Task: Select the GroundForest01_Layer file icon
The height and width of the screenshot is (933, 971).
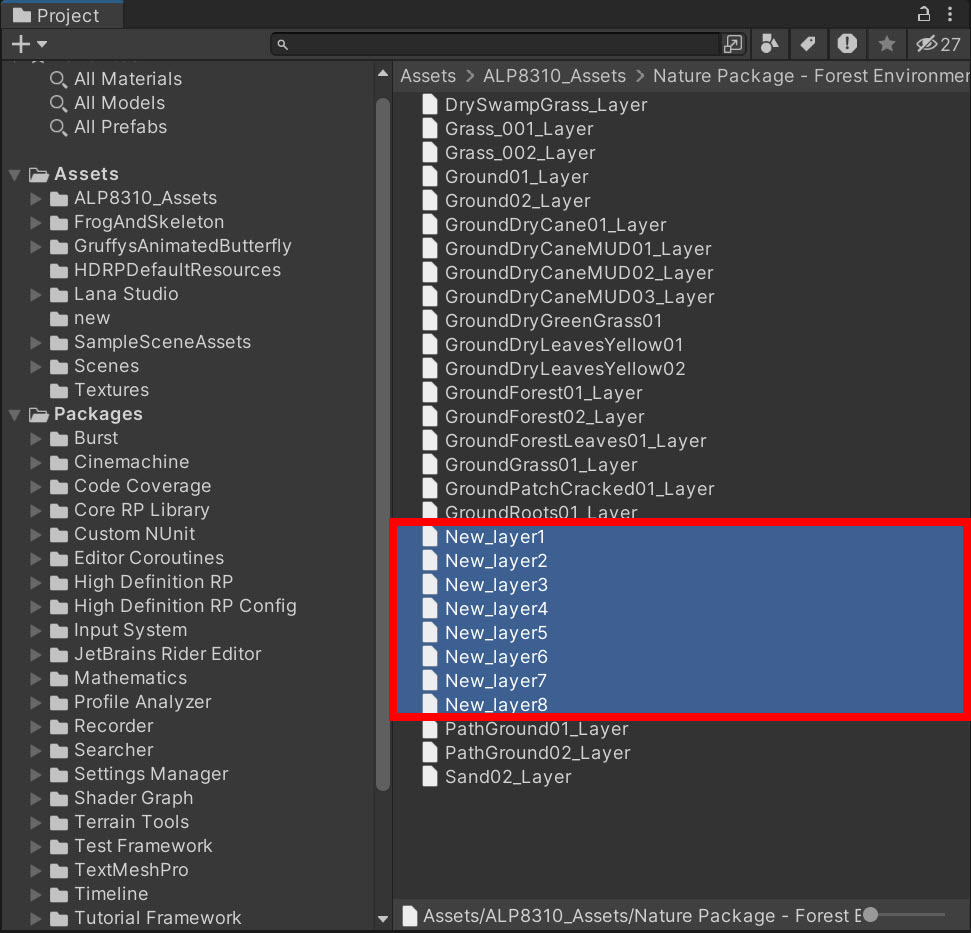Action: (x=430, y=393)
